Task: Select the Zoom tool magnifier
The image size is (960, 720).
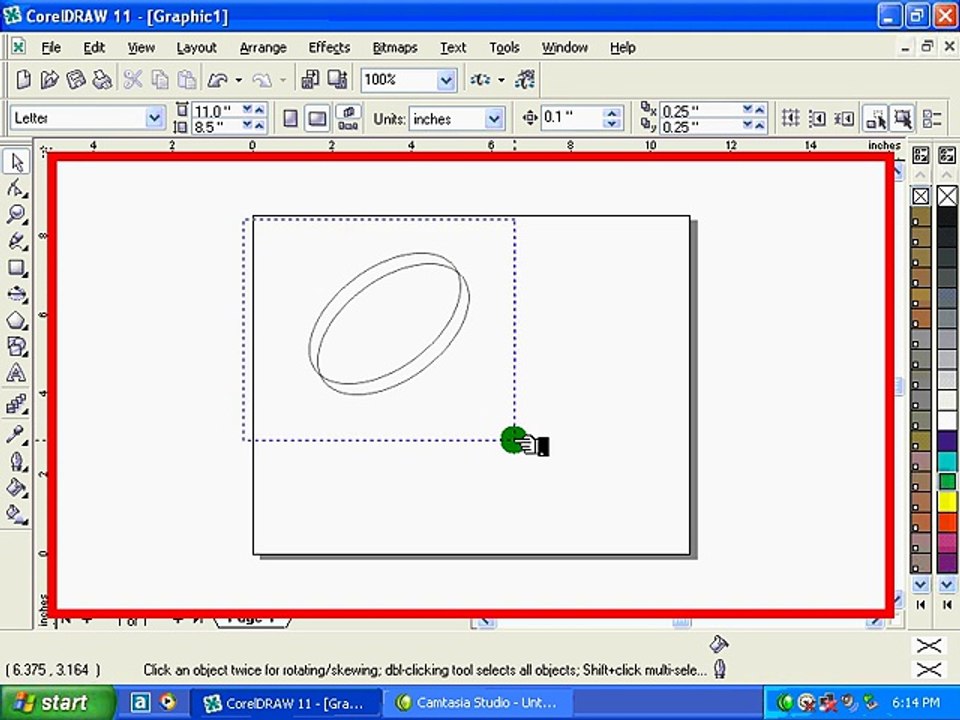Action: point(16,214)
